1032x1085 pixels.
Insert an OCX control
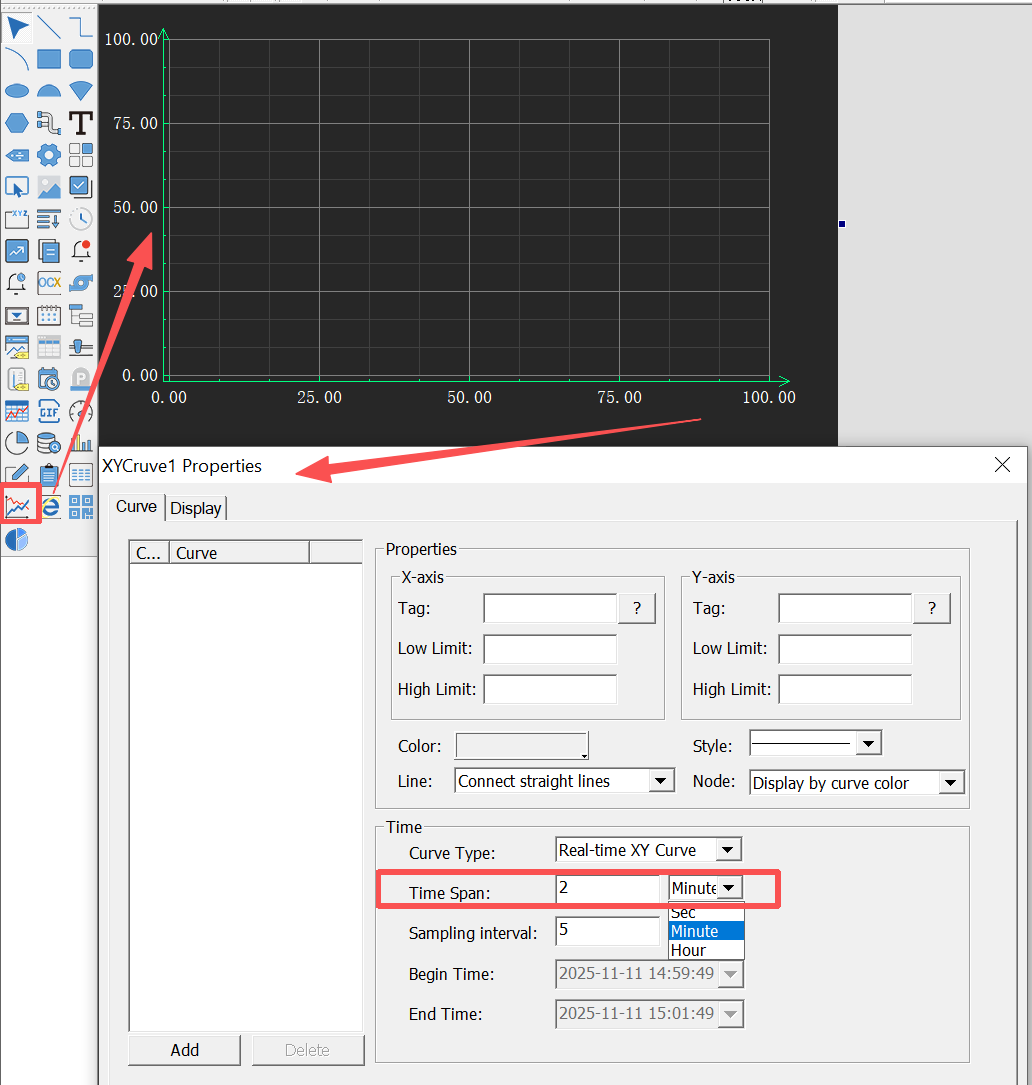[49, 283]
